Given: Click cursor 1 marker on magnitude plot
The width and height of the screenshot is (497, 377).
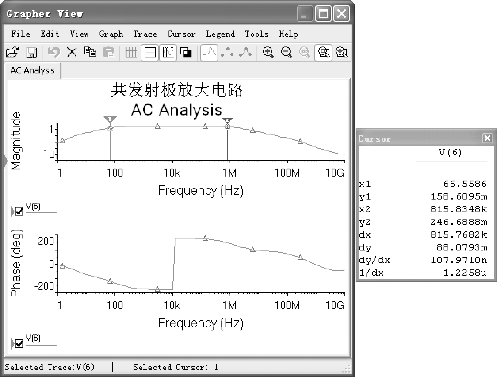Looking at the screenshot, I should 110,119.
